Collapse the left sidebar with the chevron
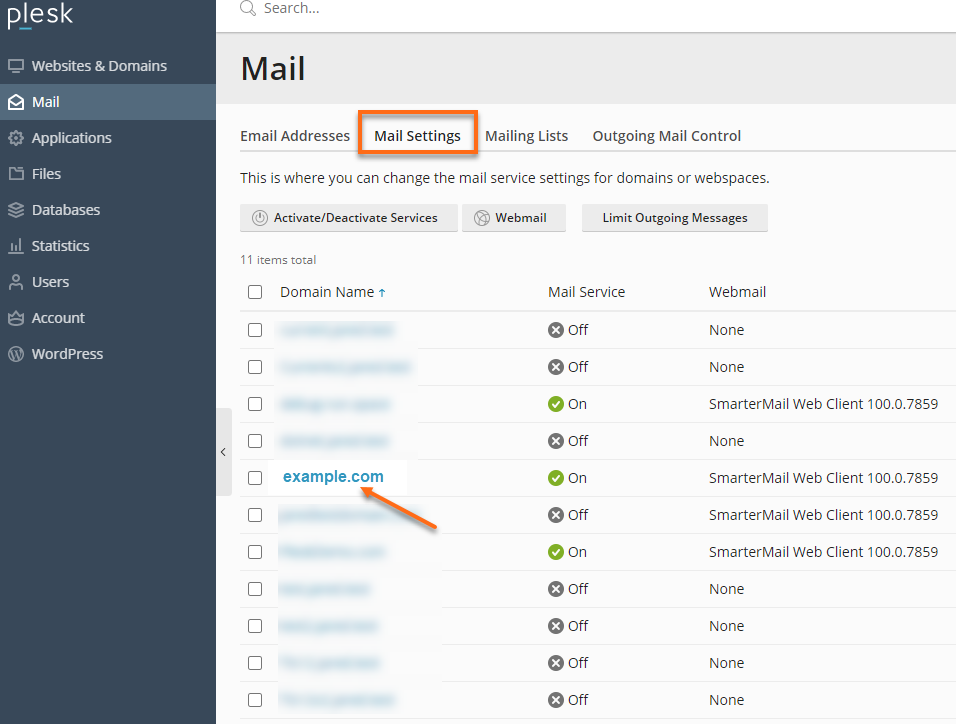The width and height of the screenshot is (956, 724). point(223,451)
